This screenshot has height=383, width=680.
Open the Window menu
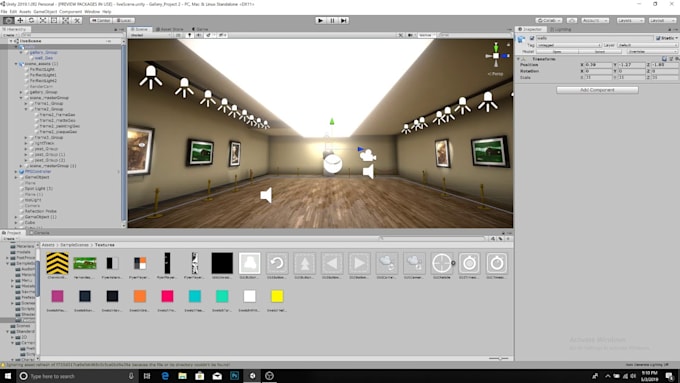click(x=92, y=11)
